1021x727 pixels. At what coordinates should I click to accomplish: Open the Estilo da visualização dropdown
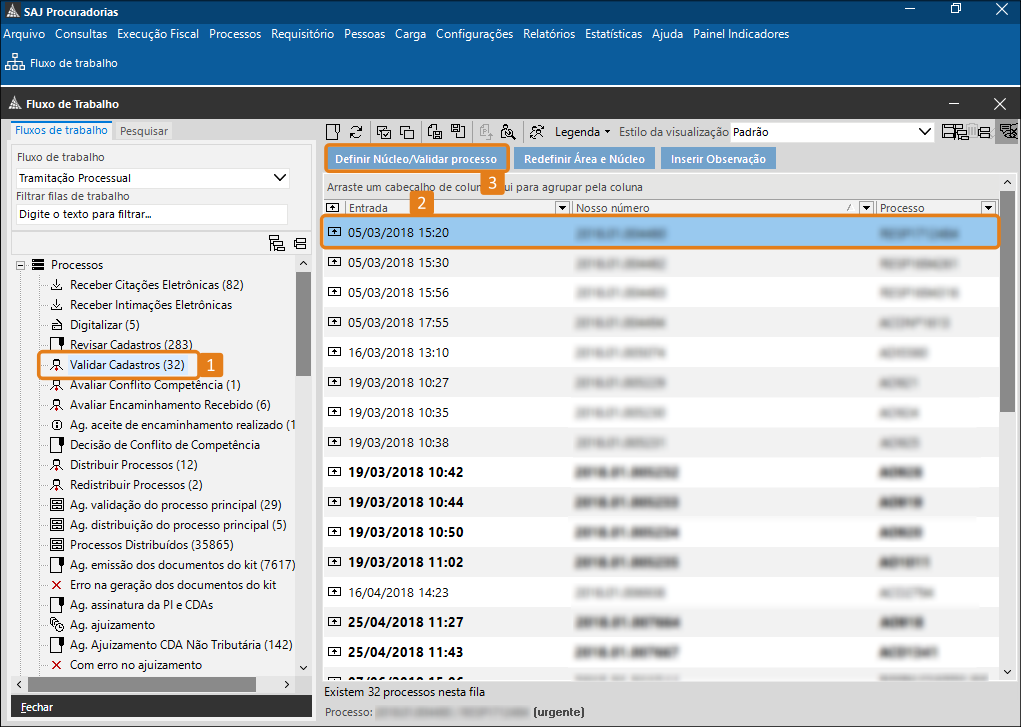tap(925, 132)
